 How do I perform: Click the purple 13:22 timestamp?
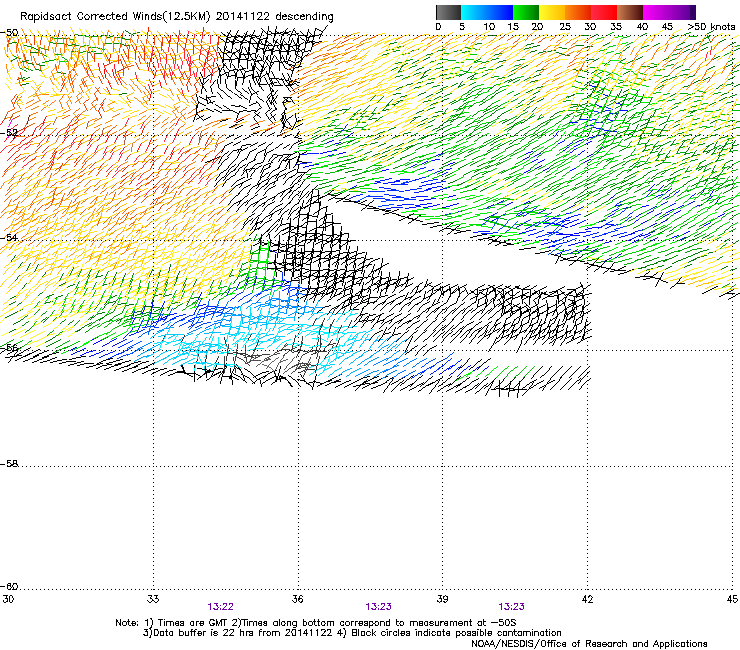220,607
